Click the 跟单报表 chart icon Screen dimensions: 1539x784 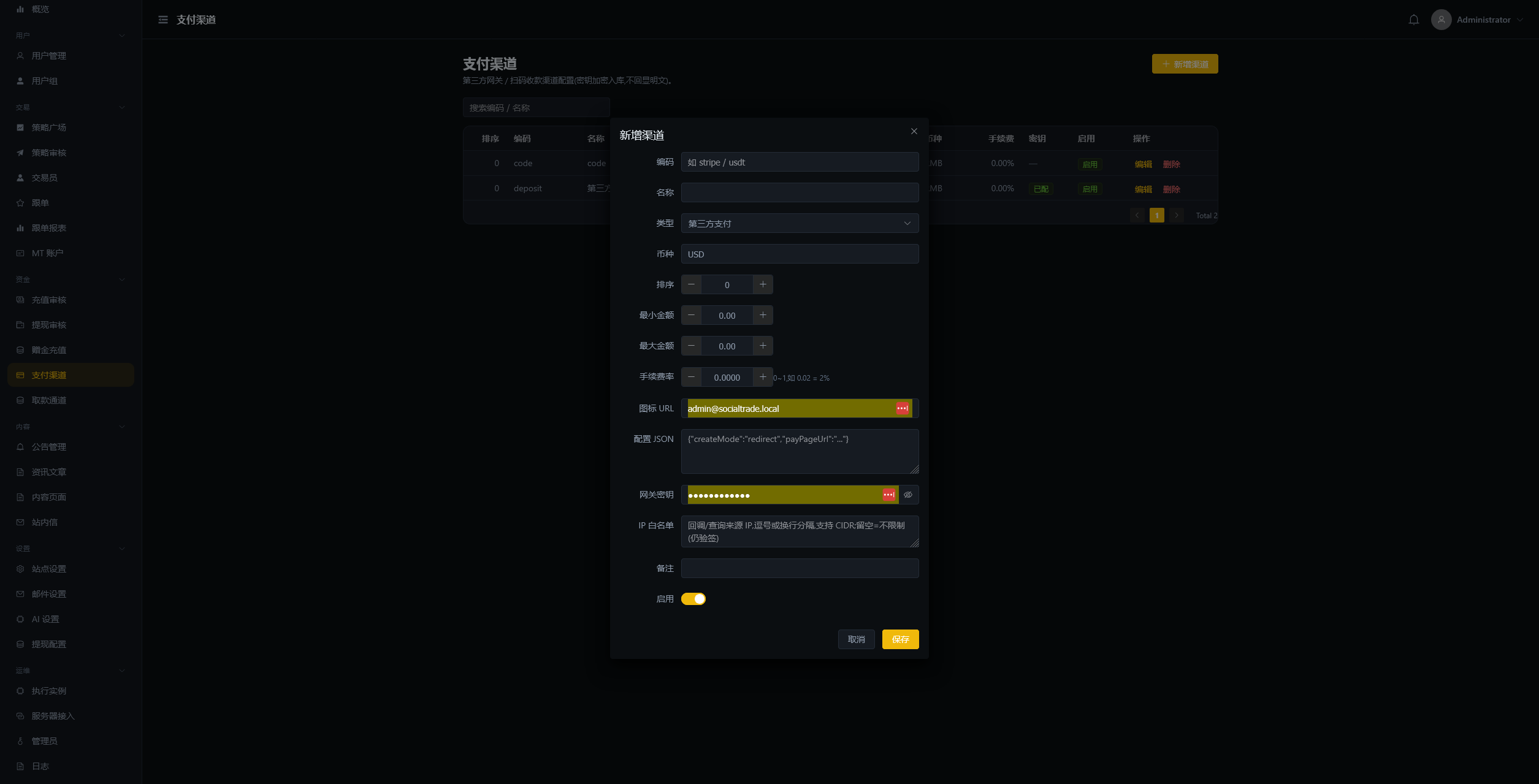point(20,228)
